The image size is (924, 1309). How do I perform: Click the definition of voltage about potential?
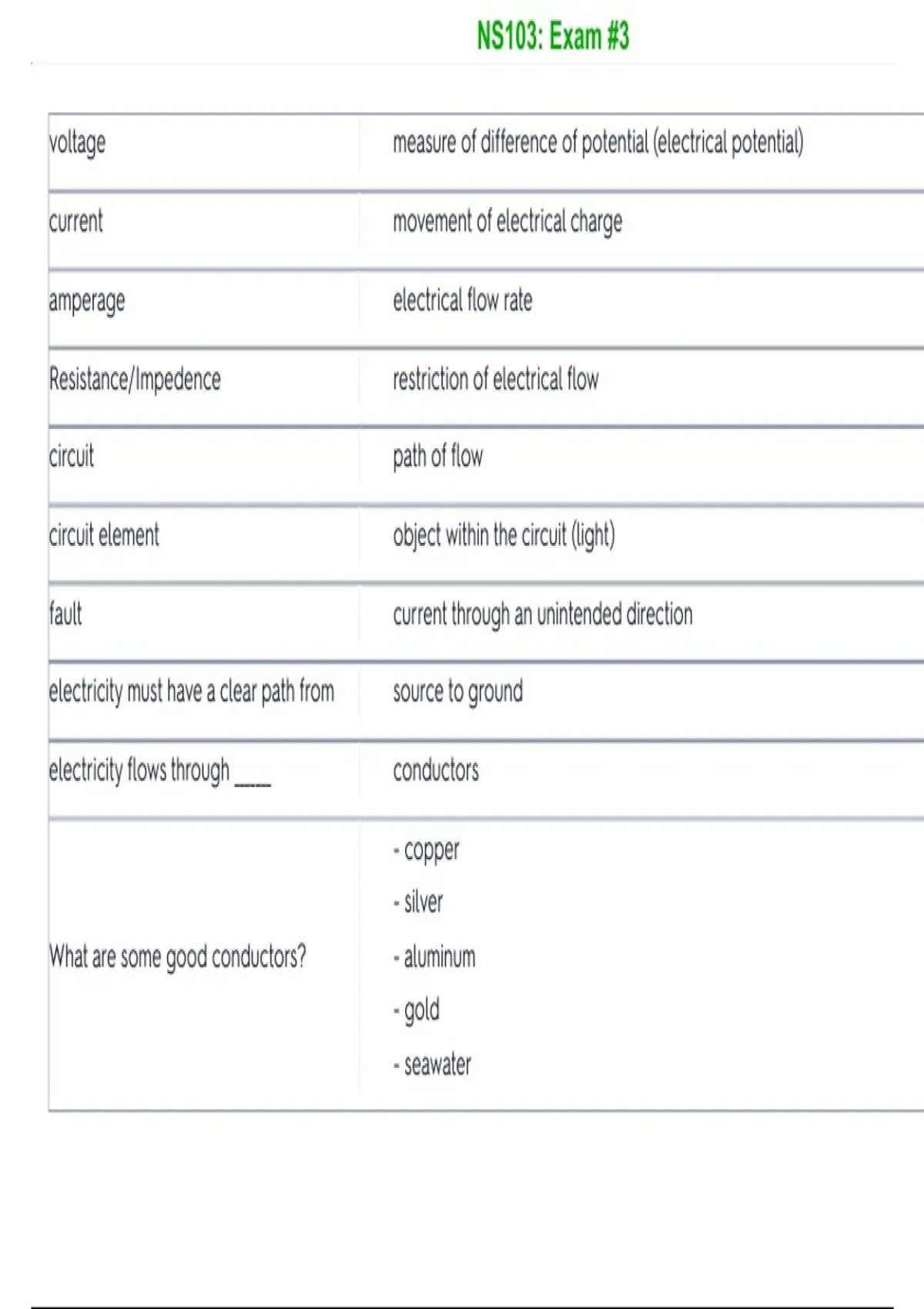(598, 143)
